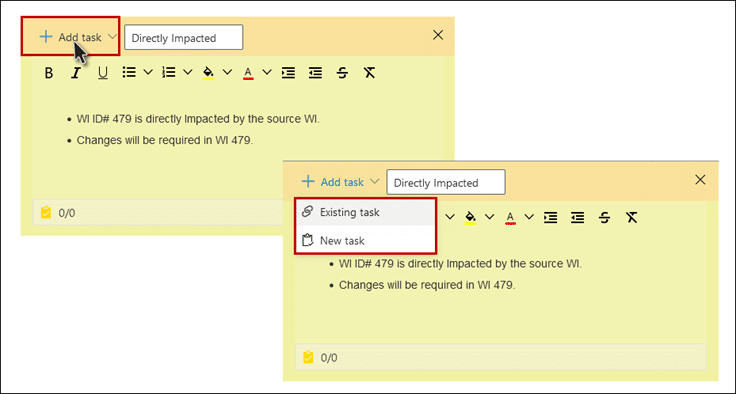
Task: Insert numbered list in the back note
Action: pyautogui.click(x=169, y=72)
